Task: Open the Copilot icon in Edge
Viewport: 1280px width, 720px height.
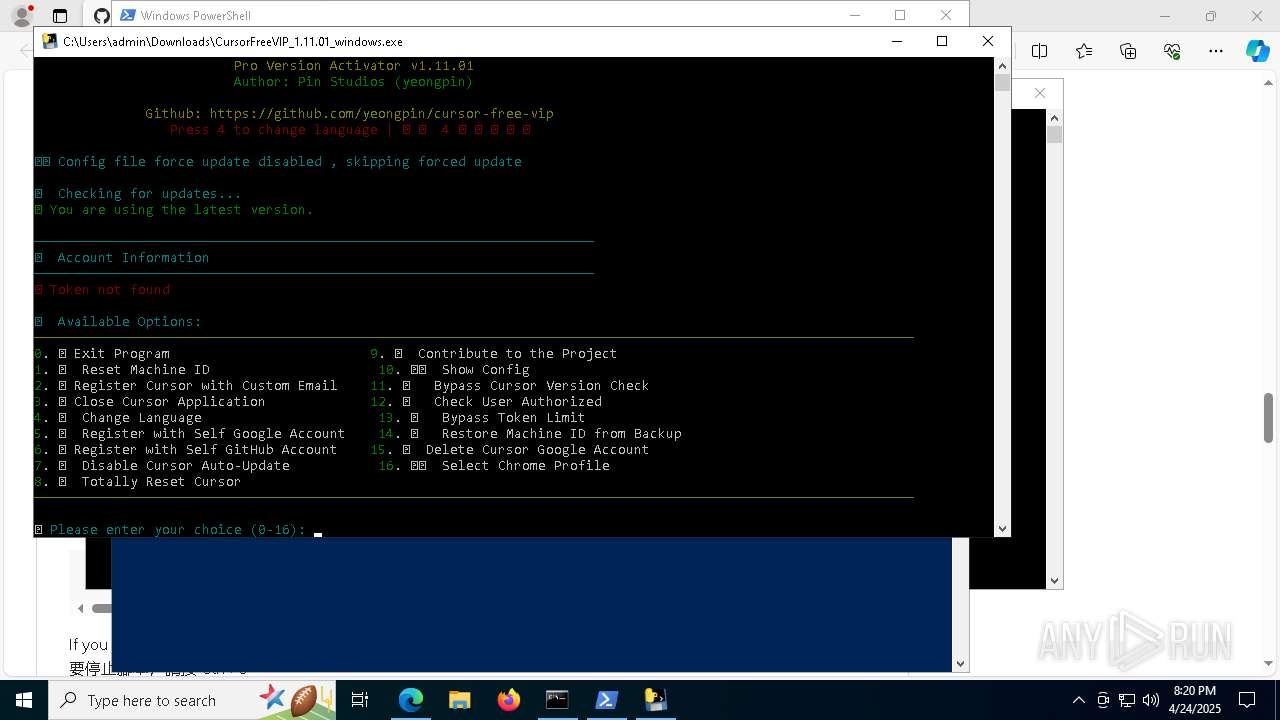Action: point(1257,52)
